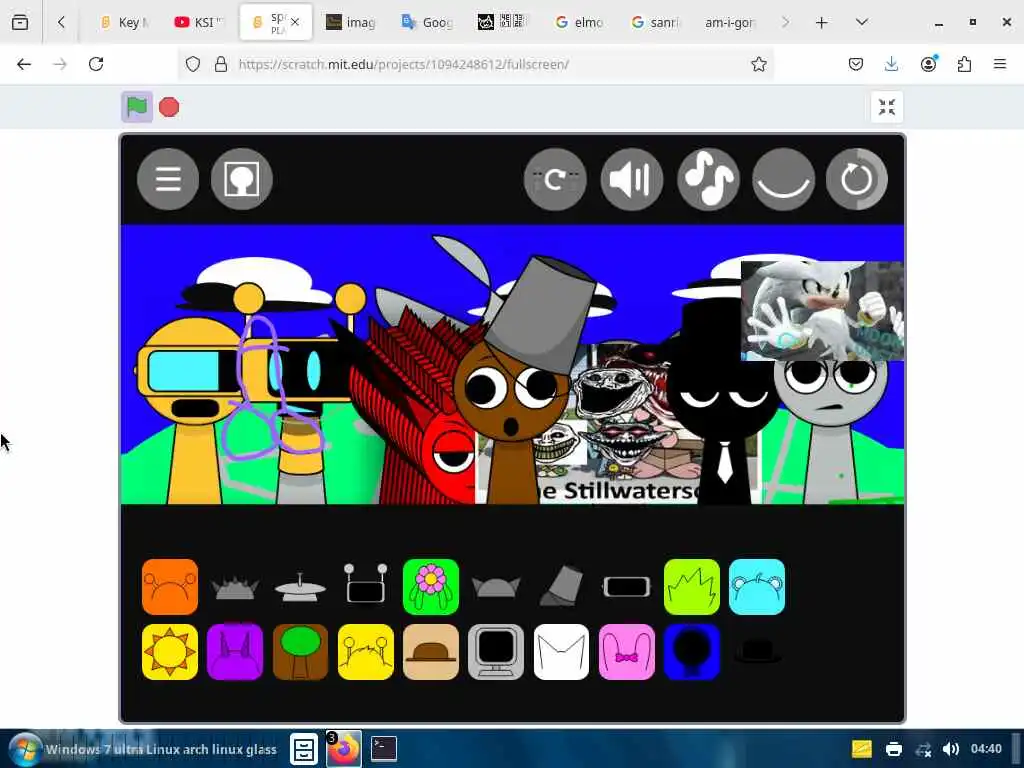Select the gray bucket hat icon
Image resolution: width=1024 pixels, height=768 pixels.
[562, 586]
